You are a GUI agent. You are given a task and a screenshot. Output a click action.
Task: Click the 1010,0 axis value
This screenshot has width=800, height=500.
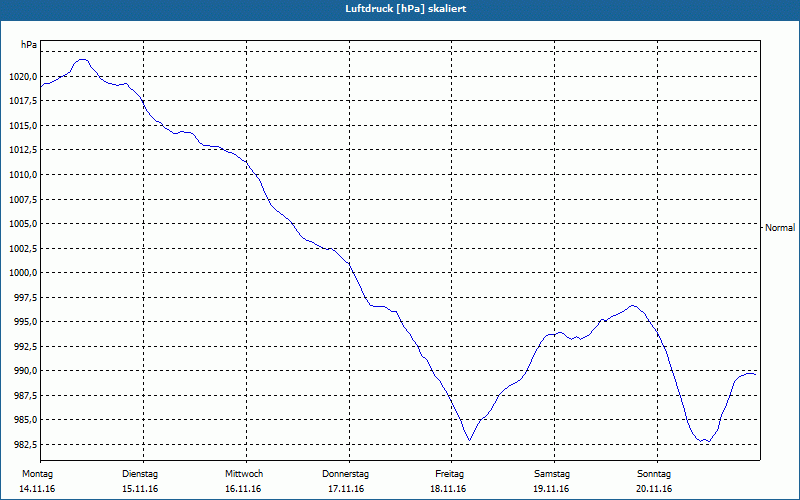pyautogui.click(x=23, y=174)
